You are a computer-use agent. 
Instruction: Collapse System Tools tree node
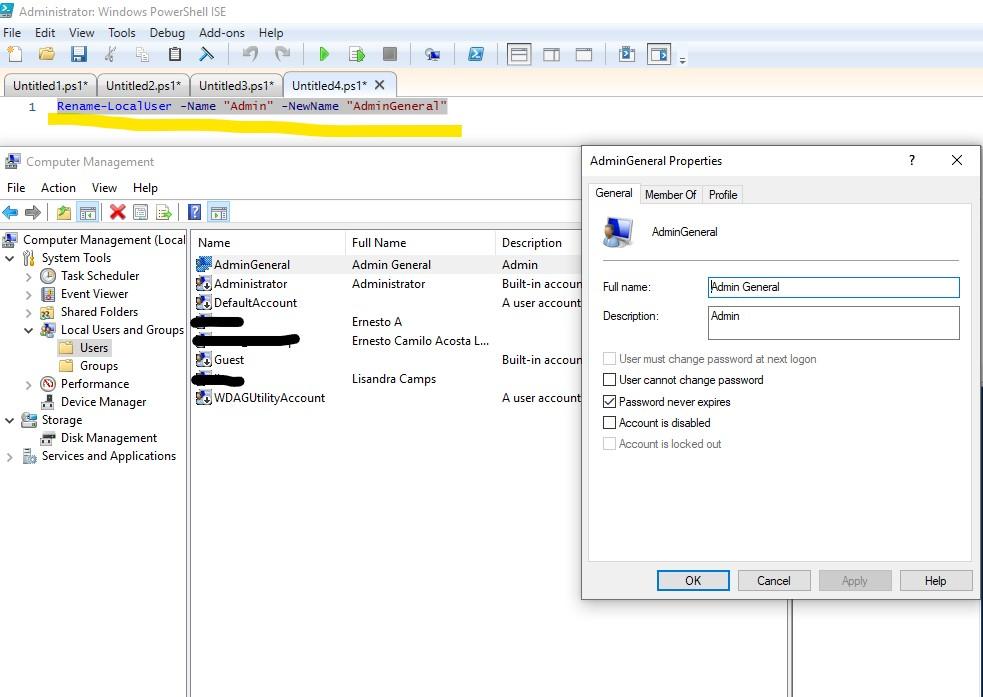pyautogui.click(x=9, y=258)
